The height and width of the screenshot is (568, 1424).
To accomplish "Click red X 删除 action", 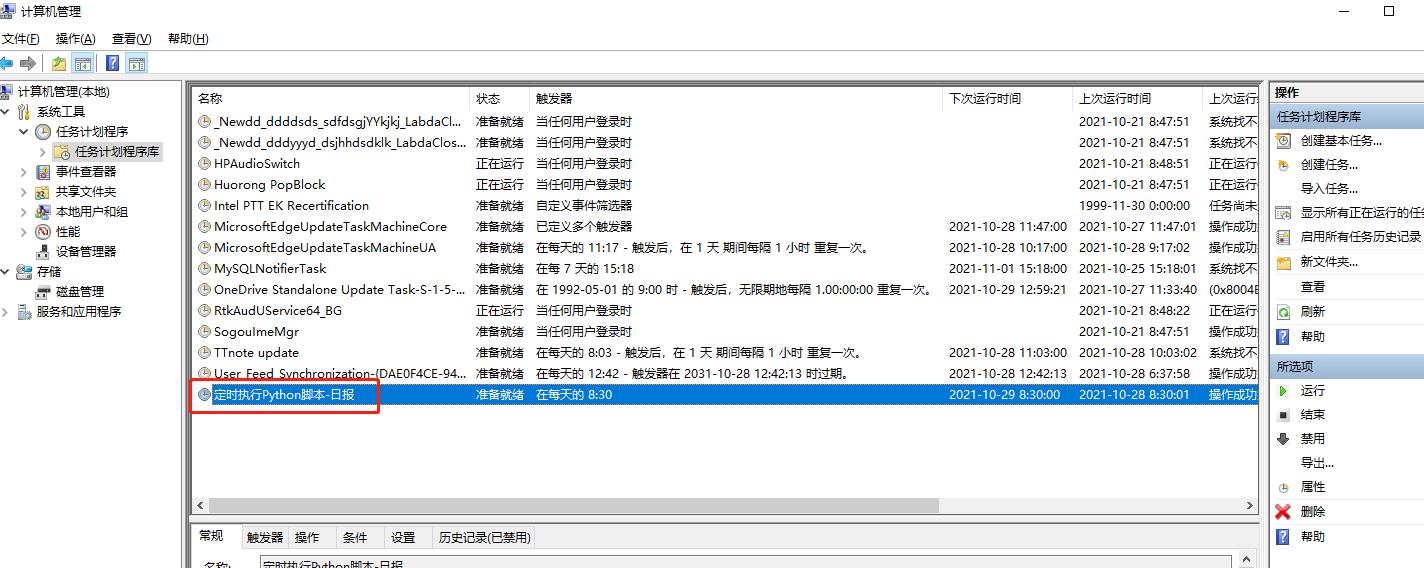I will (x=1312, y=512).
